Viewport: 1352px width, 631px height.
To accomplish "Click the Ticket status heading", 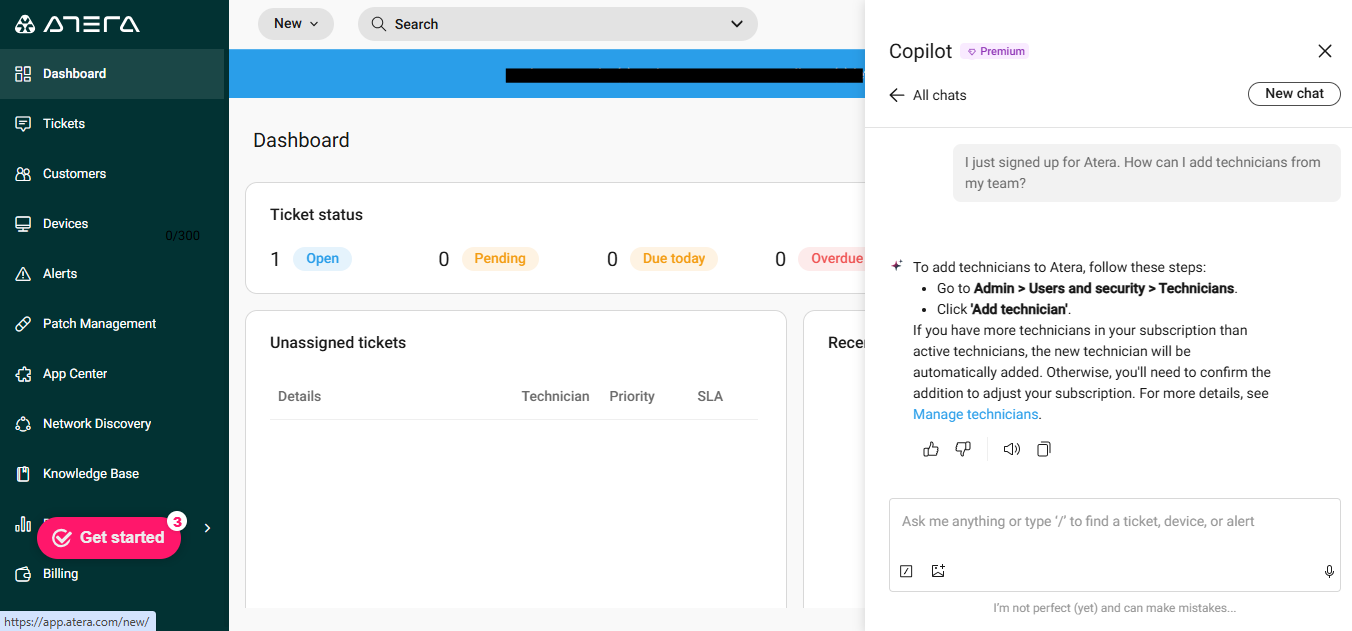I will pyautogui.click(x=316, y=215).
